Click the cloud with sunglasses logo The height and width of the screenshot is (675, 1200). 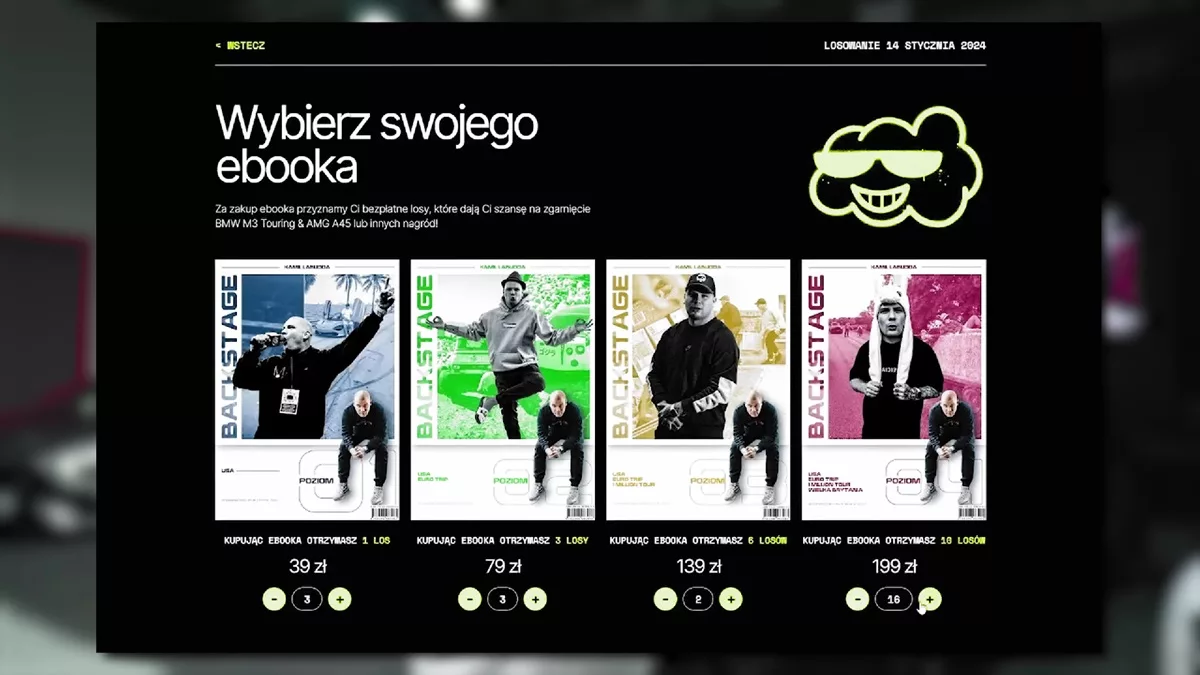point(895,167)
